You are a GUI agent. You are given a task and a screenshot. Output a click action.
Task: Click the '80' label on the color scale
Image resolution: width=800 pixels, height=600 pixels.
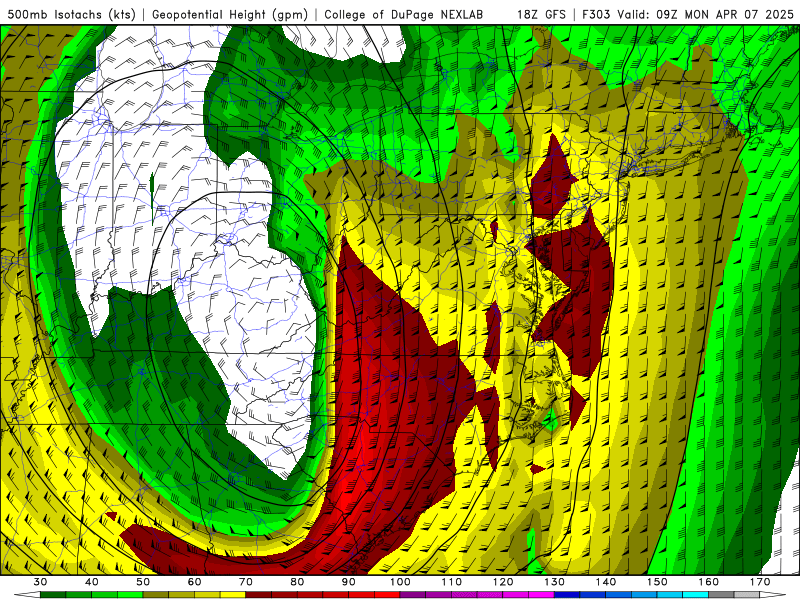[x=297, y=582]
